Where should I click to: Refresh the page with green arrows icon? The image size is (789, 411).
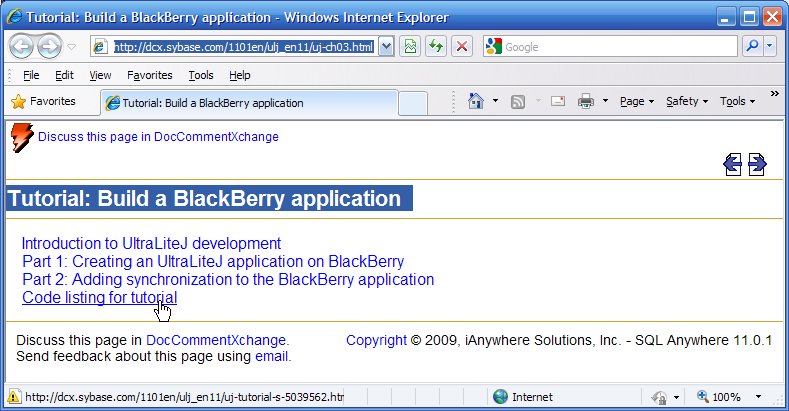tap(436, 47)
